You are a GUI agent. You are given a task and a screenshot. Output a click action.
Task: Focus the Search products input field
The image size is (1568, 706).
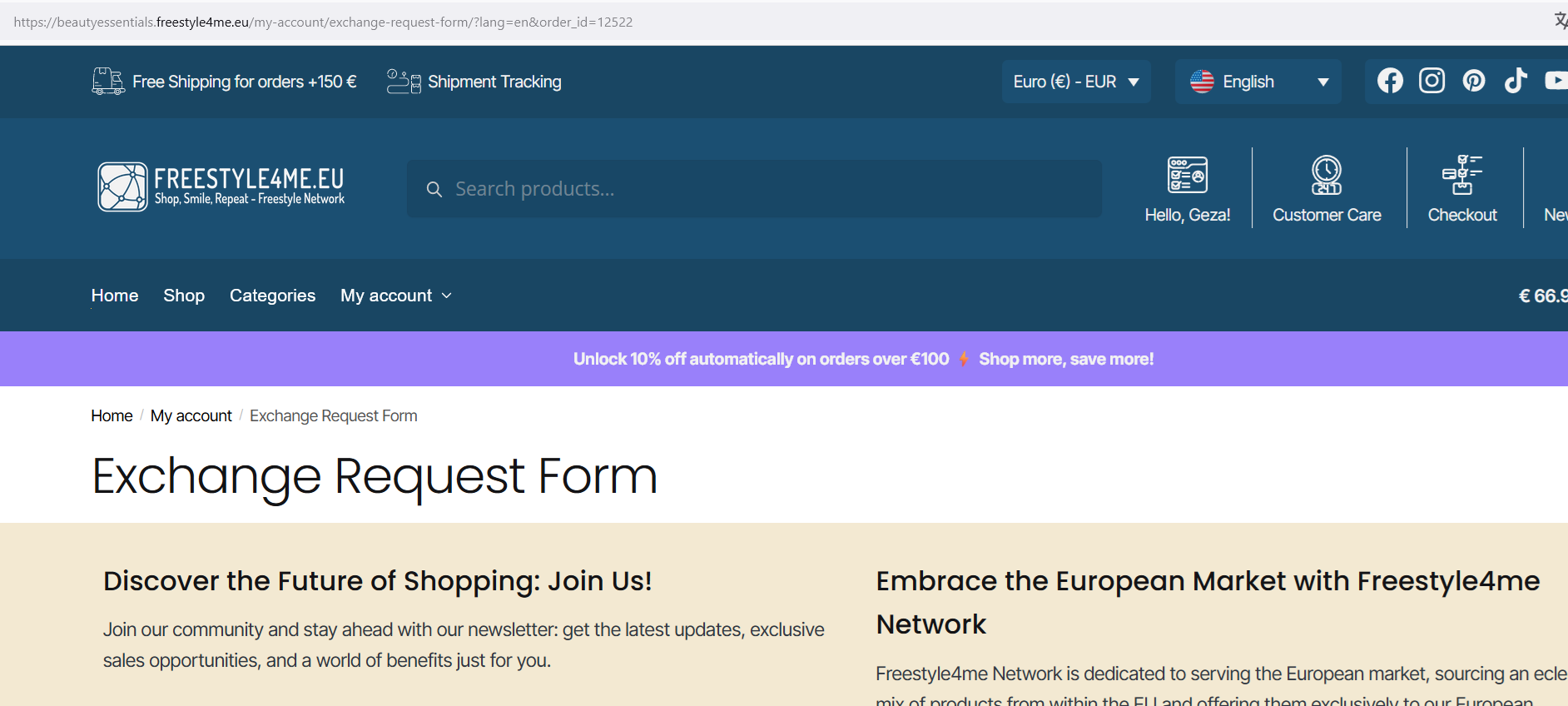[x=766, y=190]
